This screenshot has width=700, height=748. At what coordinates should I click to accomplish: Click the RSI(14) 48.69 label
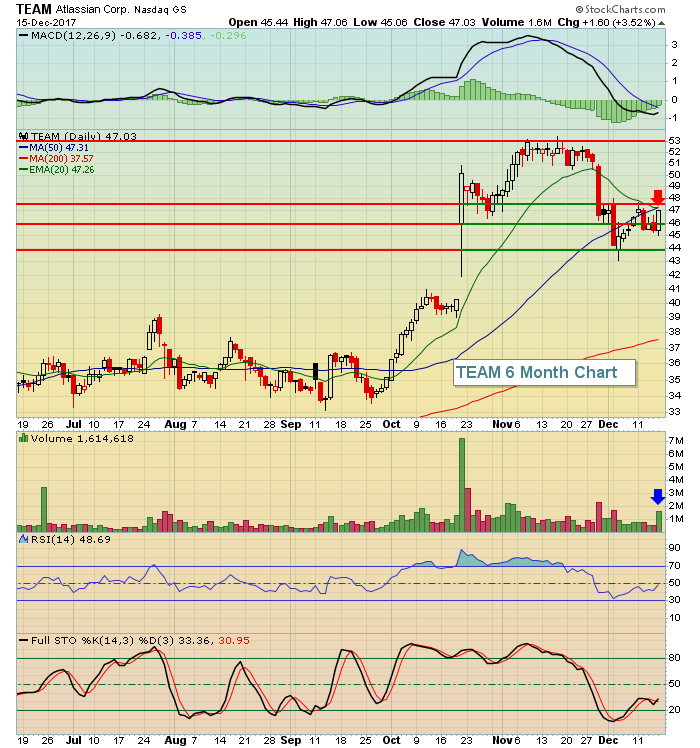71,540
